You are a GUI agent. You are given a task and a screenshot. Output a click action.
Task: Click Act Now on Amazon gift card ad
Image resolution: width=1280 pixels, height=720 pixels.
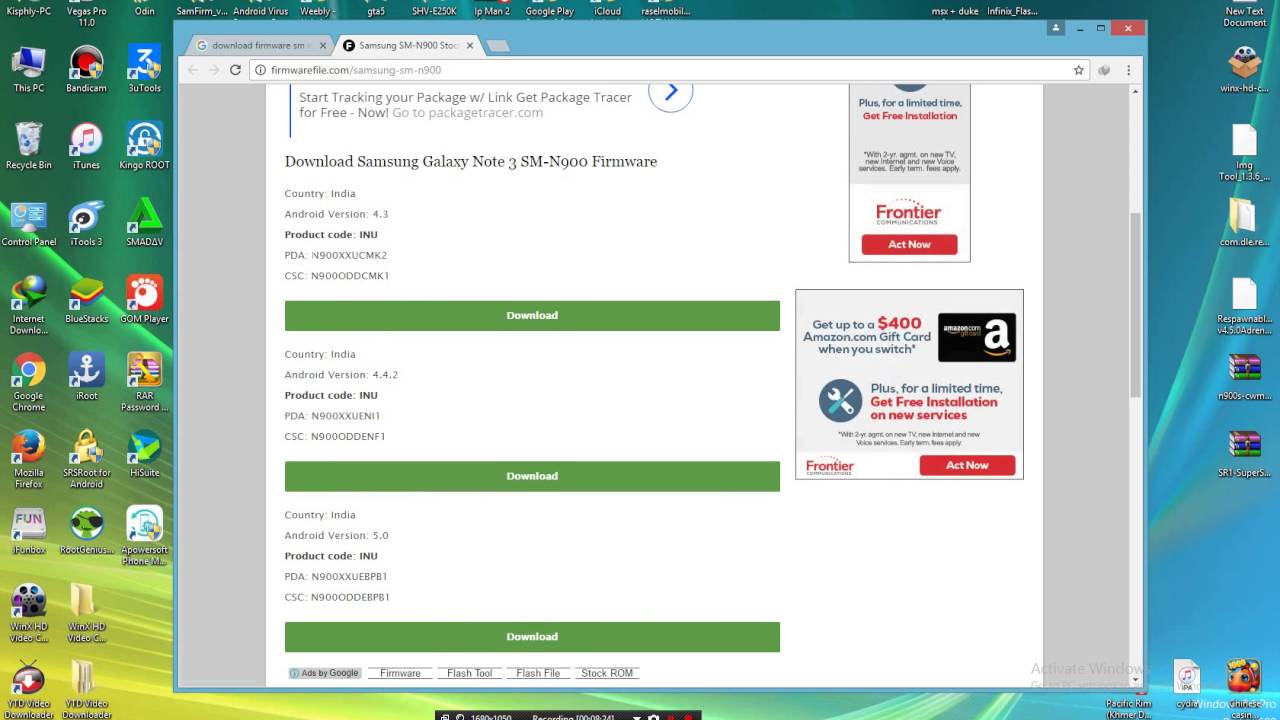click(x=967, y=465)
